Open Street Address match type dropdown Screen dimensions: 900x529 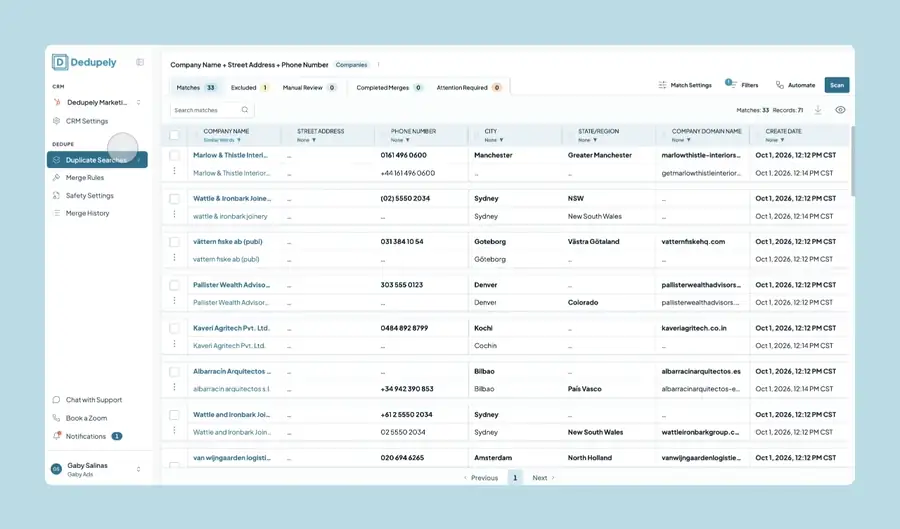click(x=307, y=140)
